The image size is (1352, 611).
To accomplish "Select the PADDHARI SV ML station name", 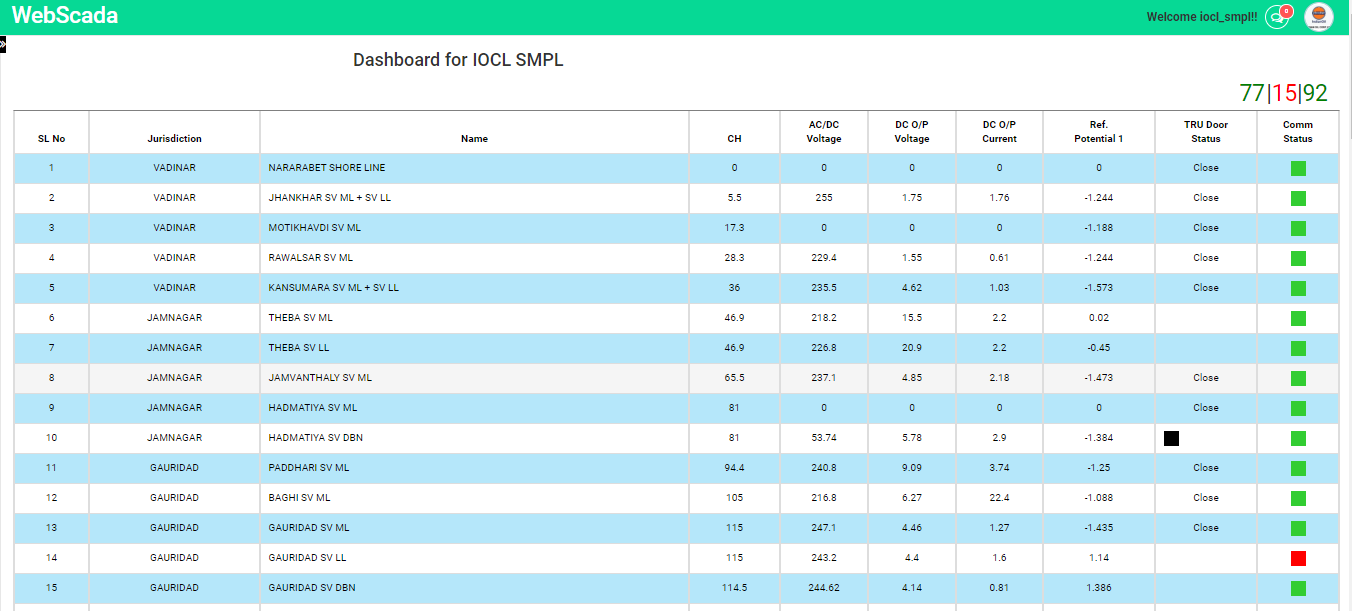I will pyautogui.click(x=308, y=468).
